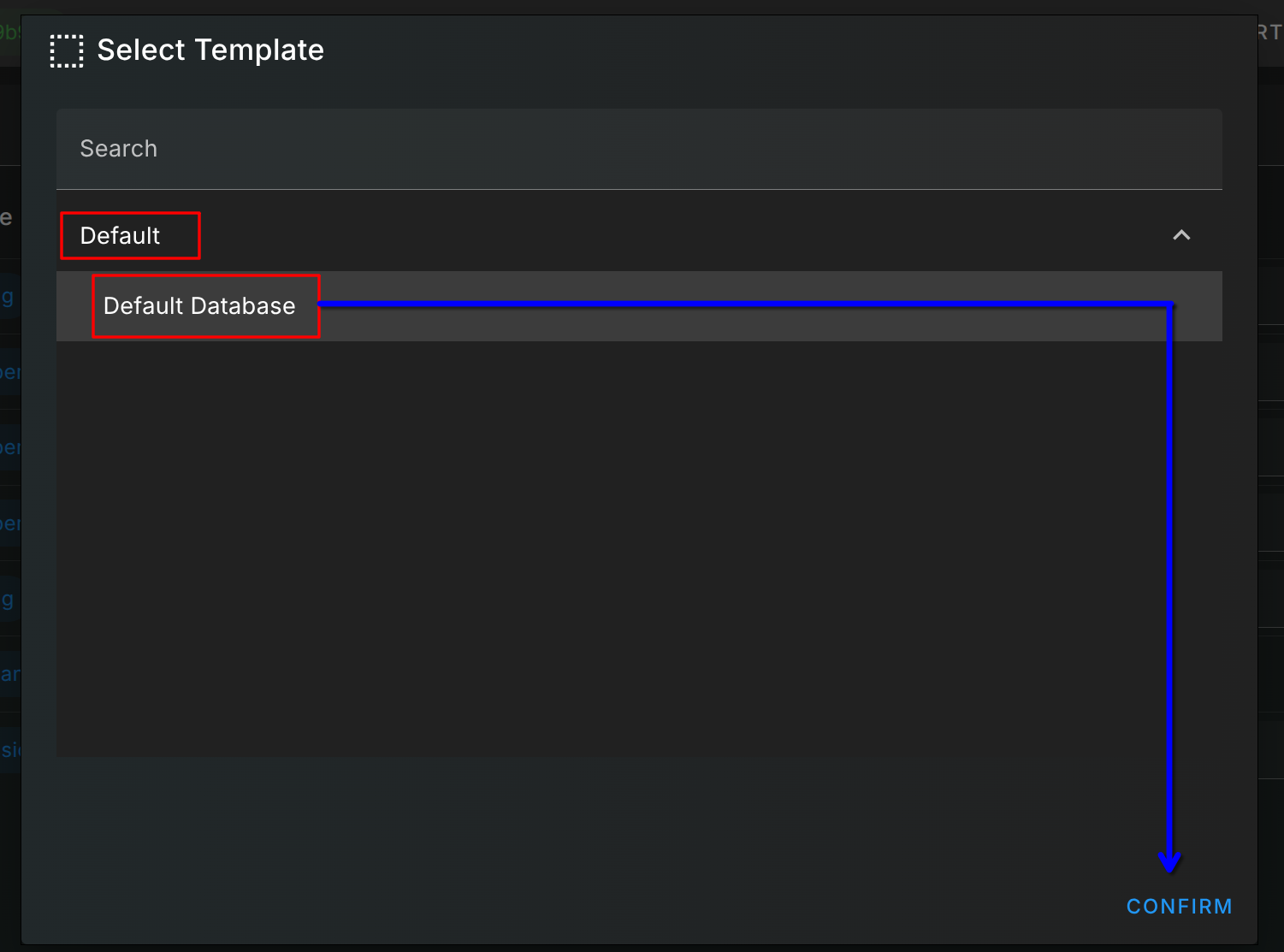Select the Default group label
The height and width of the screenshot is (952, 1284).
click(120, 236)
